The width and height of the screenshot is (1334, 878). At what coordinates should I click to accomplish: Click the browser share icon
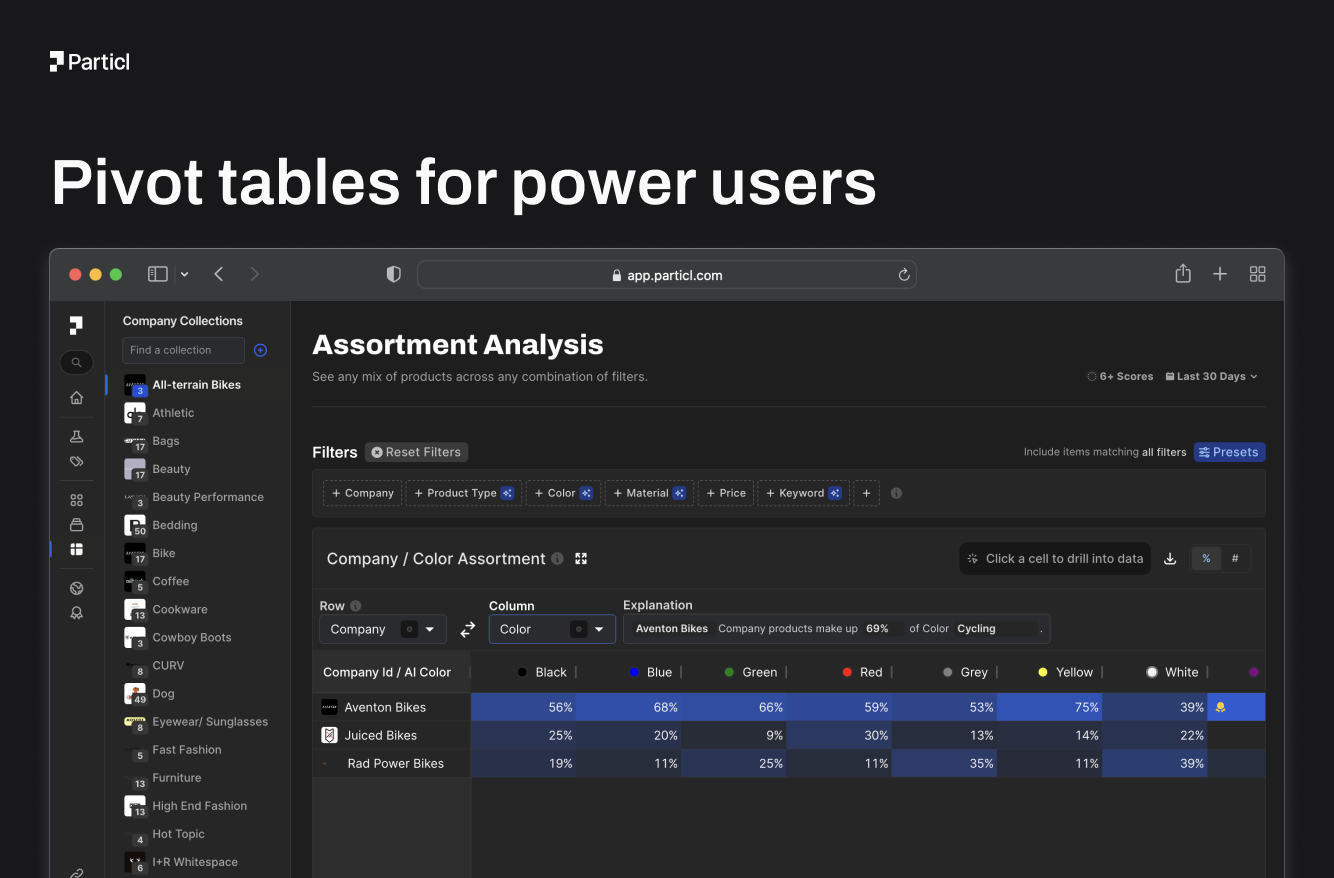pos(1183,273)
